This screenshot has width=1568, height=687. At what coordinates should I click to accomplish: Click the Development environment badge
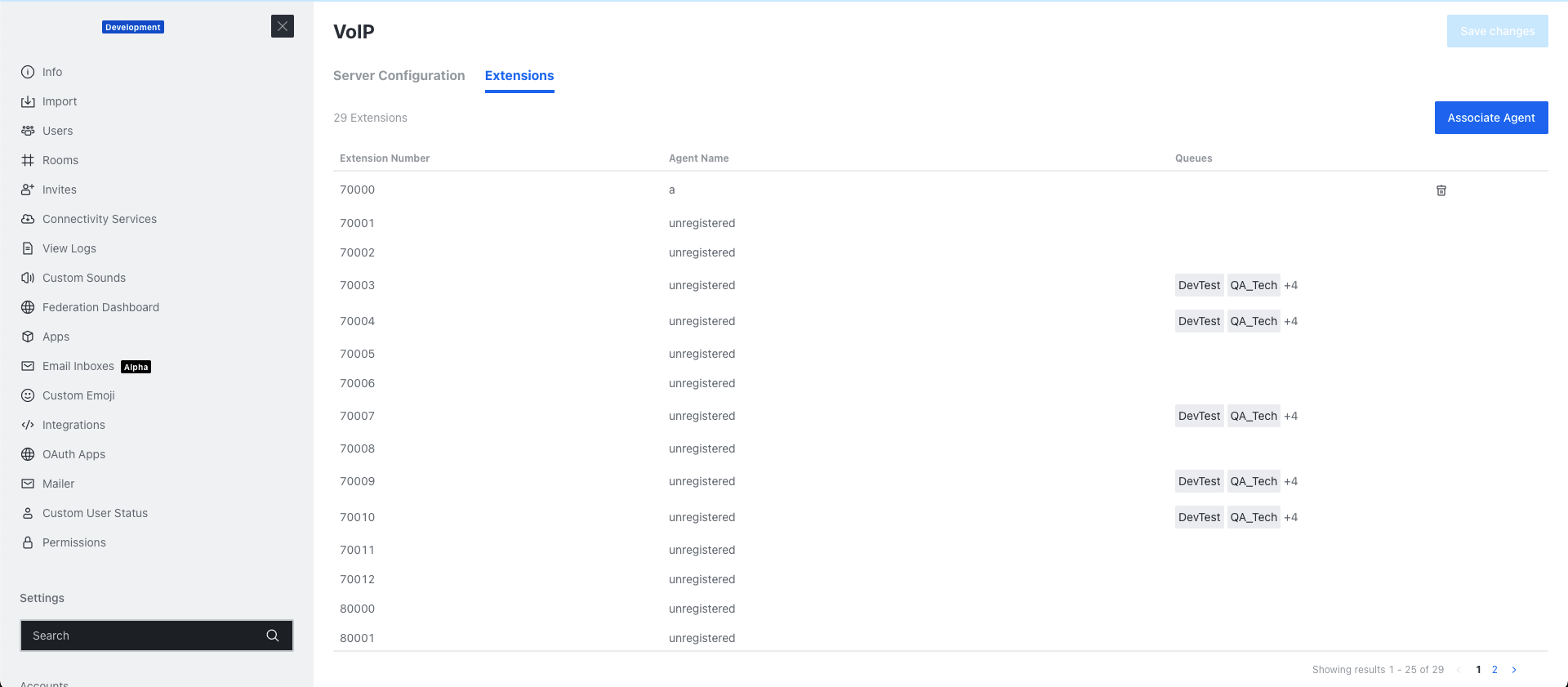coord(133,27)
